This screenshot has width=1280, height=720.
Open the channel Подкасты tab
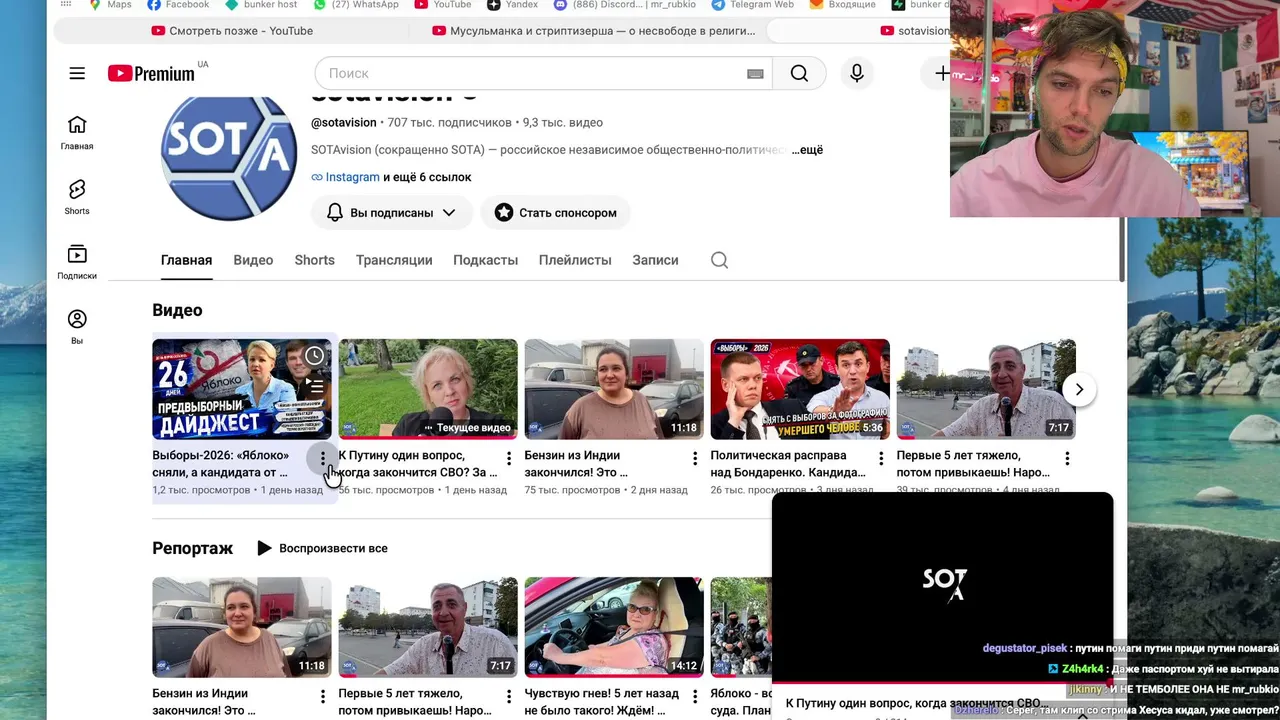pos(485,260)
